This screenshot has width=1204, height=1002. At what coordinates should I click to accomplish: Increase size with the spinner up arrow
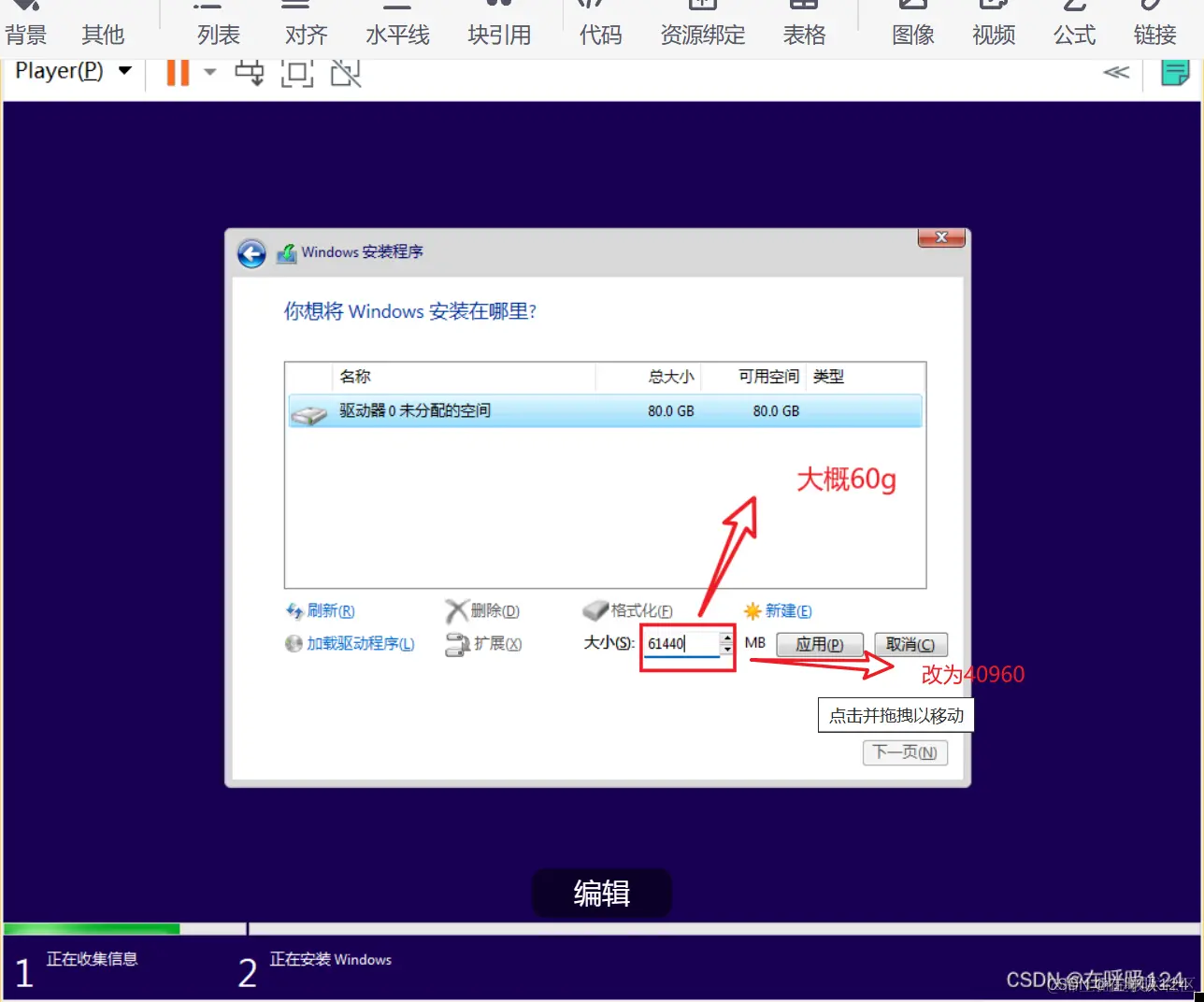point(727,637)
